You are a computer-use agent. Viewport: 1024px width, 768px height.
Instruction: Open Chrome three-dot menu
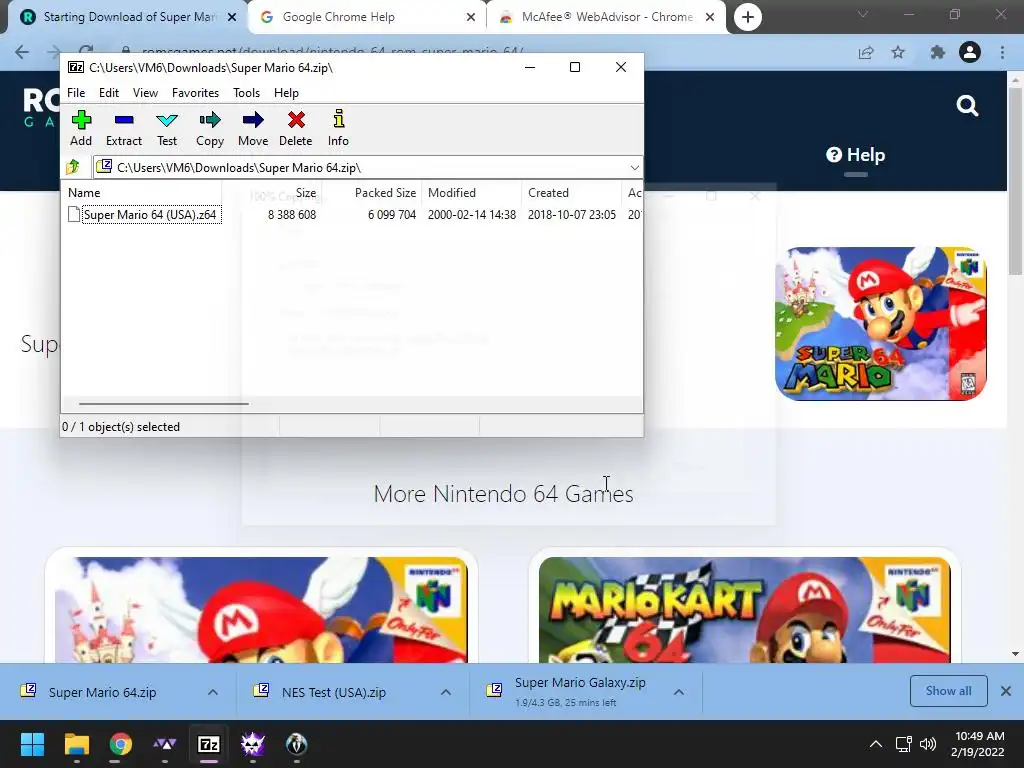pos(1002,52)
